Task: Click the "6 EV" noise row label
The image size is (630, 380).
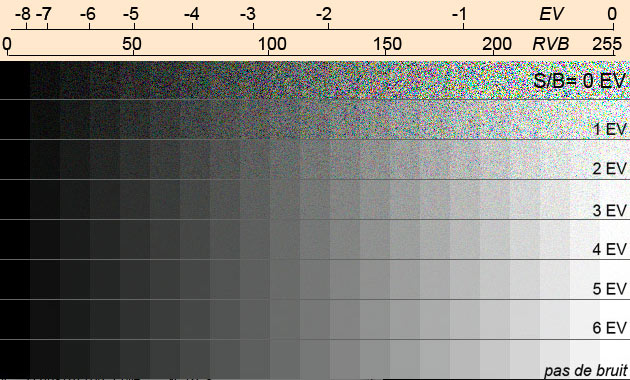Action: [610, 328]
